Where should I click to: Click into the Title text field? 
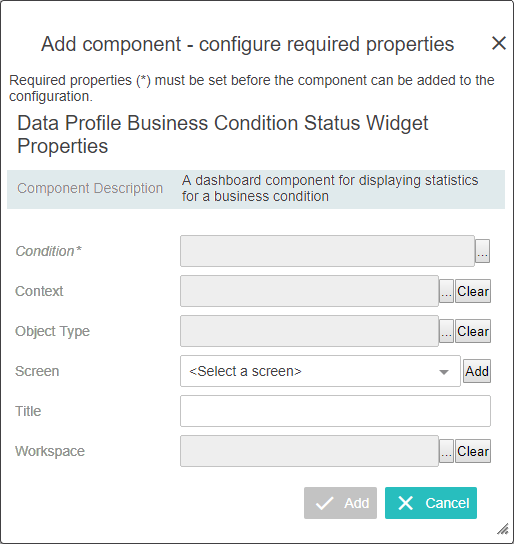[x=335, y=411]
